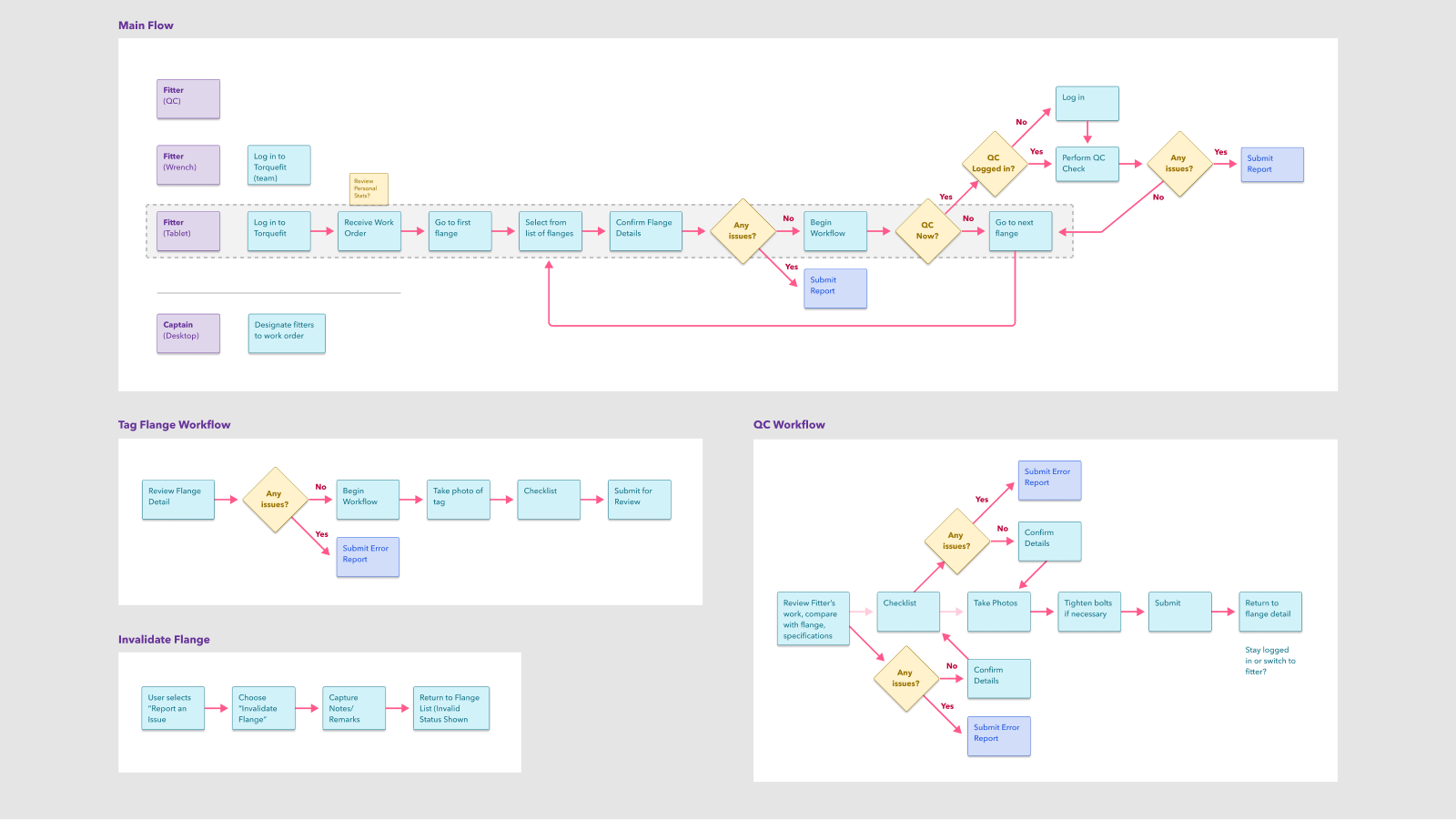Click the Stay logged in text note
The height and width of the screenshot is (820, 1456).
[1269, 661]
